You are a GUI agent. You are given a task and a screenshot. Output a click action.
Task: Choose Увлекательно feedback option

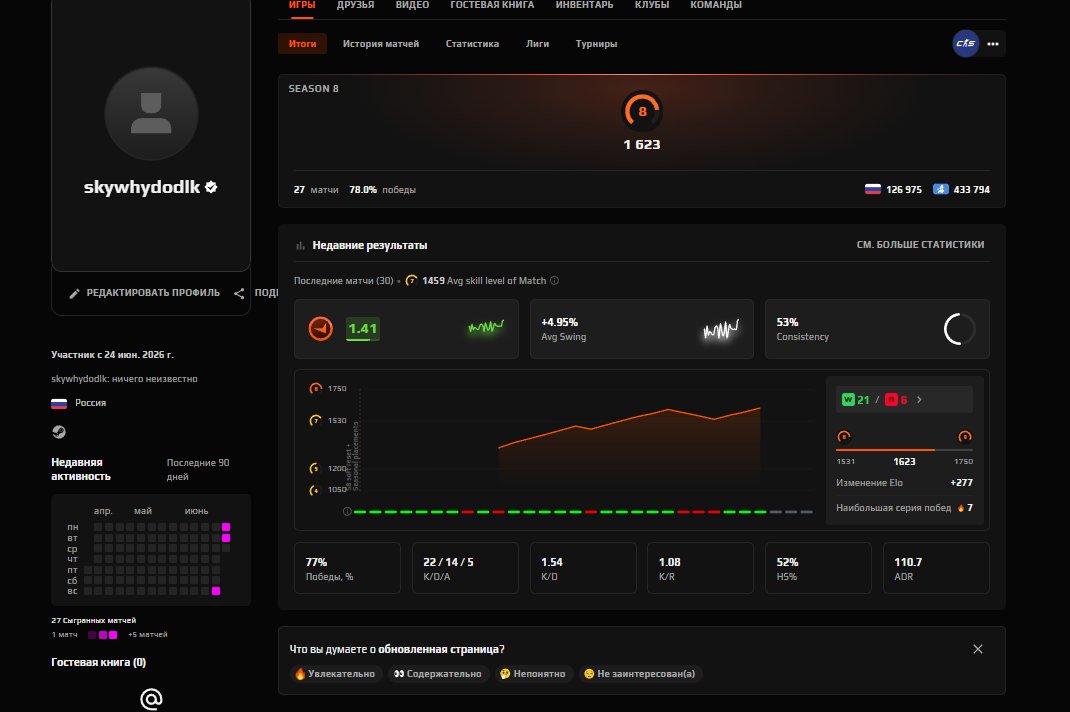pos(335,674)
